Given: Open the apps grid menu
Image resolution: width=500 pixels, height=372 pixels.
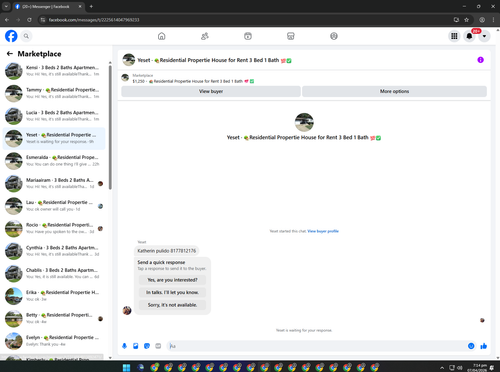Looking at the screenshot, I should (x=454, y=36).
